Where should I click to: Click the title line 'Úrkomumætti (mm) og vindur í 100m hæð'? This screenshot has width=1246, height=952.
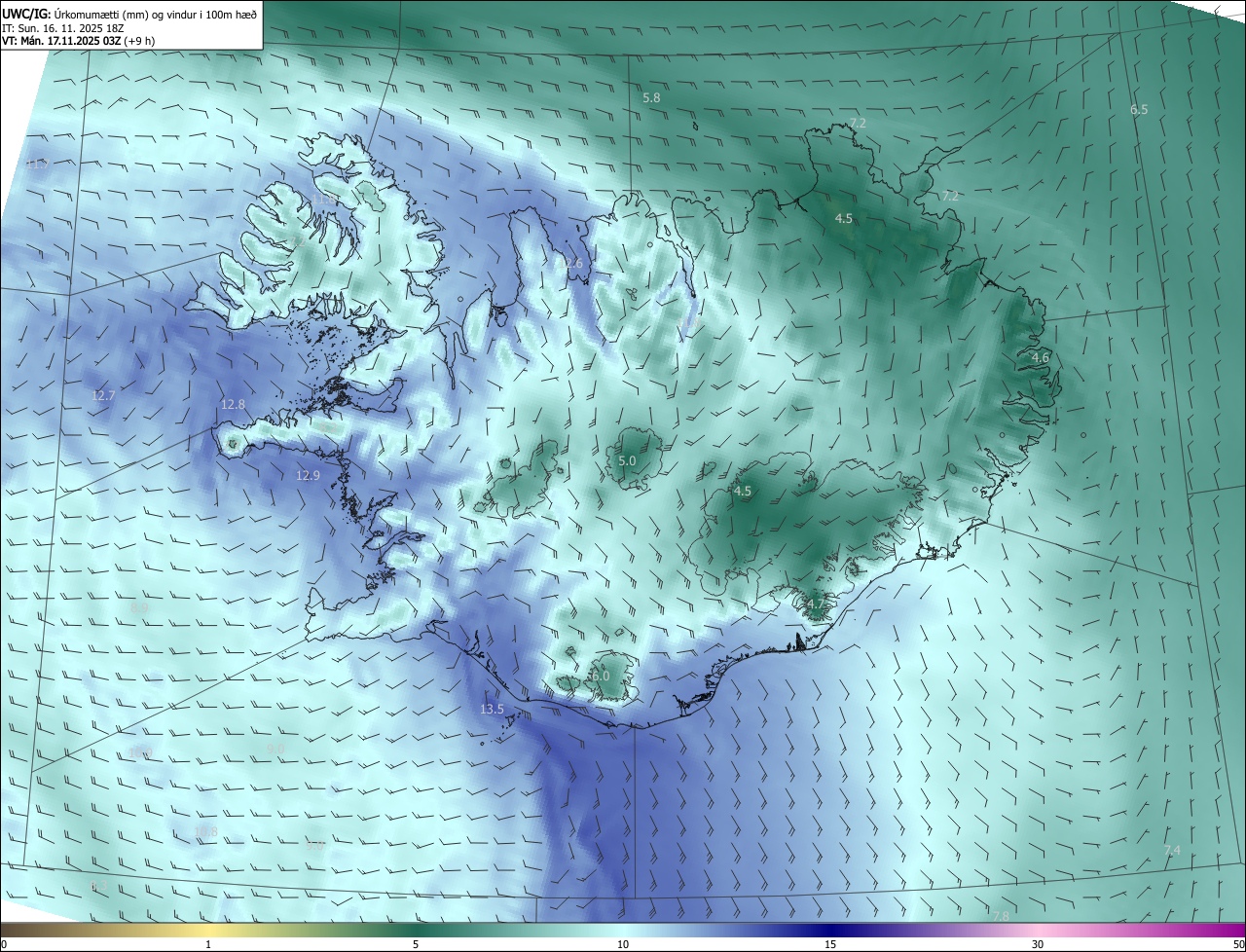[x=156, y=15]
